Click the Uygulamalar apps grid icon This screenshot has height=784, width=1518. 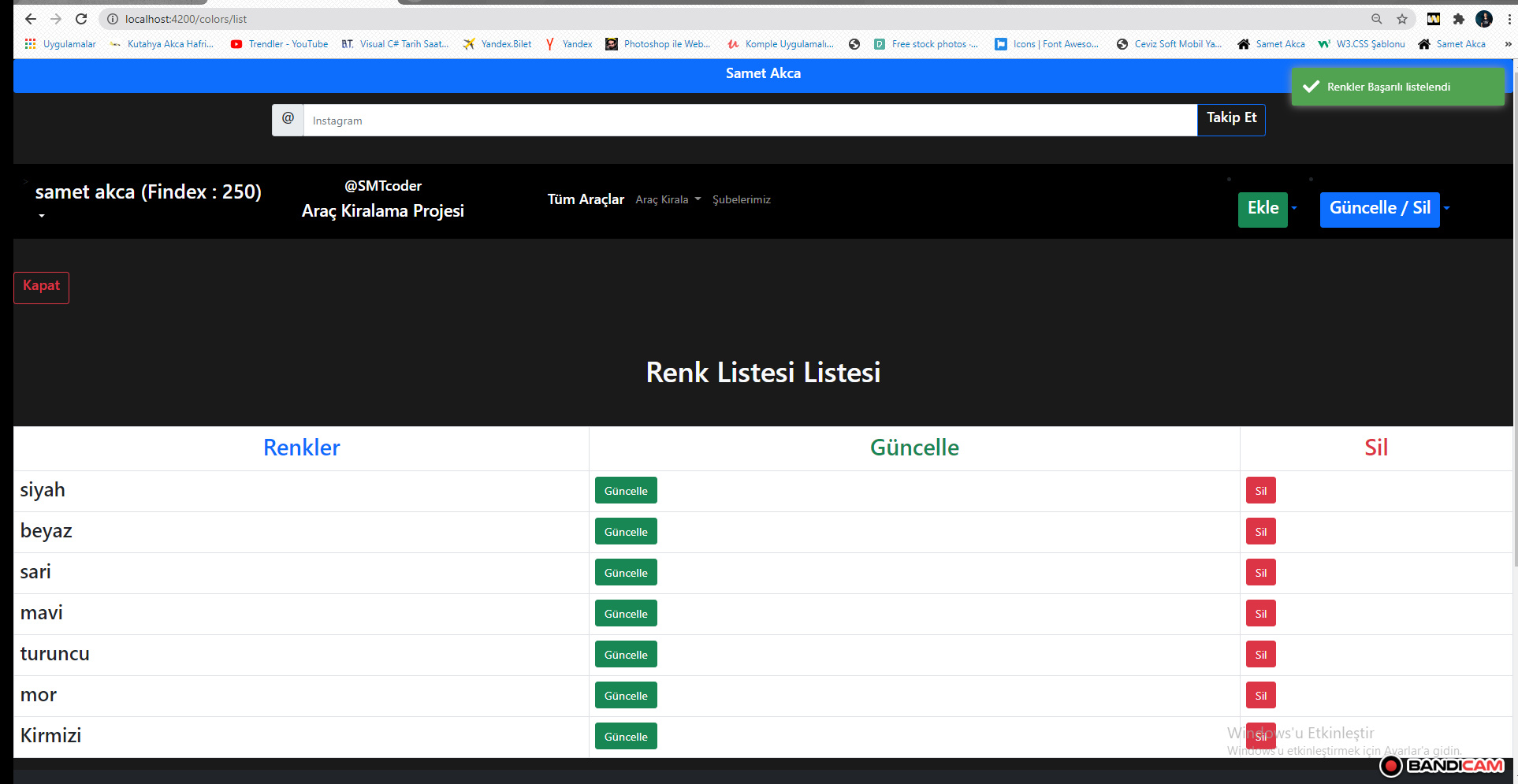[30, 43]
